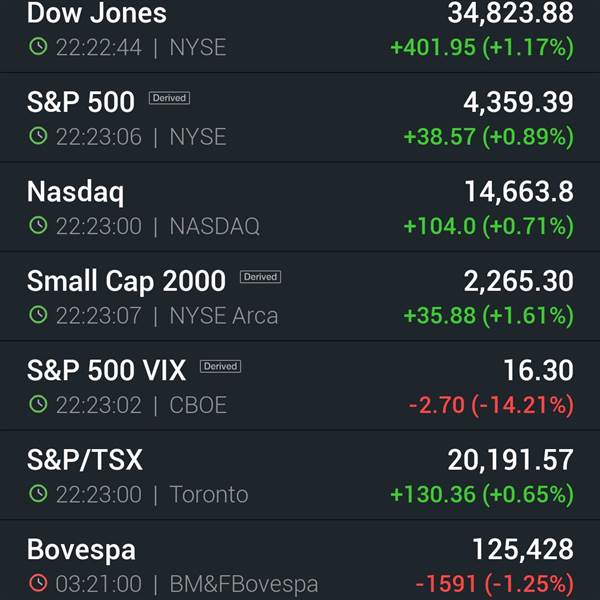Select the S&P 500 price 4,359.39
This screenshot has height=600, width=600.
coord(518,103)
